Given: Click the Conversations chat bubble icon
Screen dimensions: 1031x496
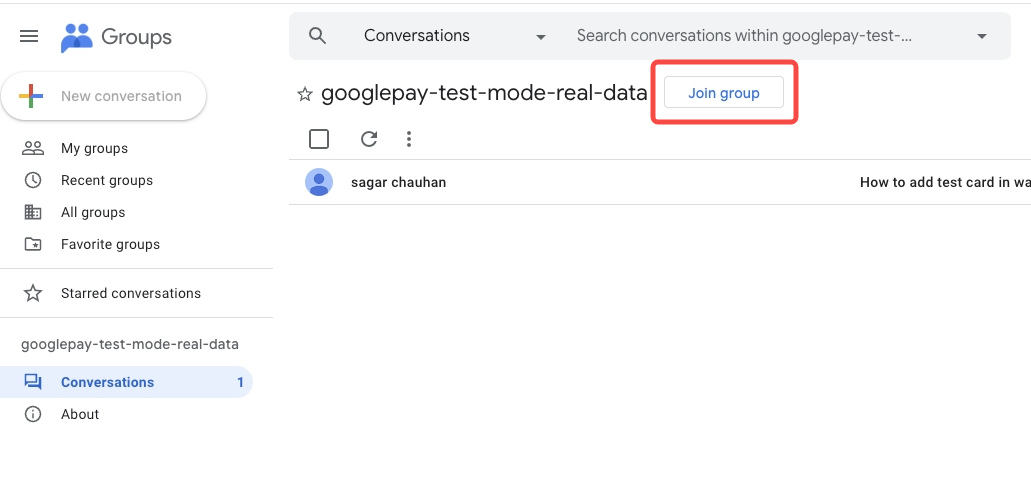Looking at the screenshot, I should (x=33, y=382).
